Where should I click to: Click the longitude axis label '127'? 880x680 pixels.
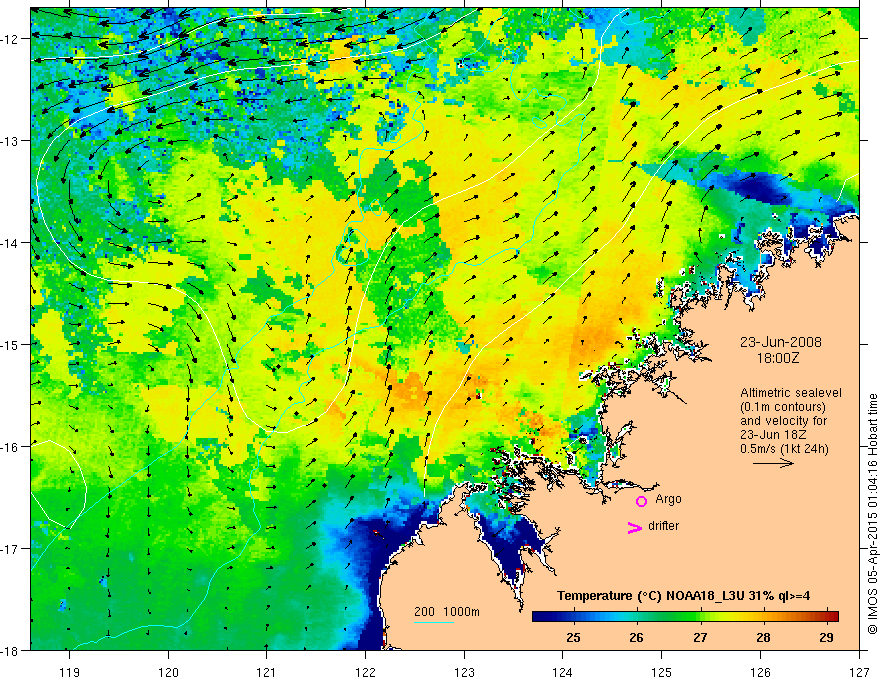(x=859, y=672)
